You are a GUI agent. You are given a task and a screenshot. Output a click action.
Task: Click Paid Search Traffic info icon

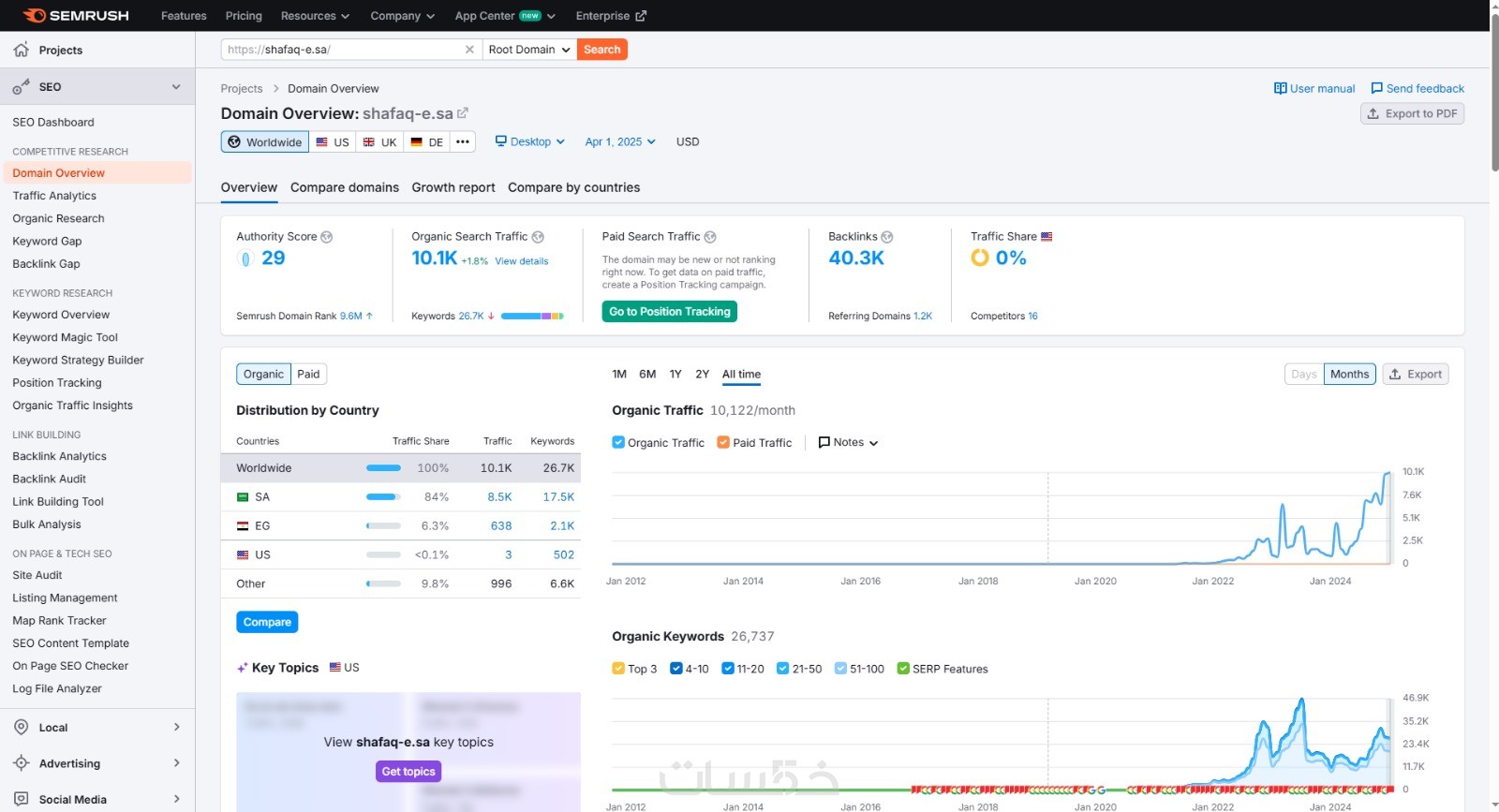710,237
